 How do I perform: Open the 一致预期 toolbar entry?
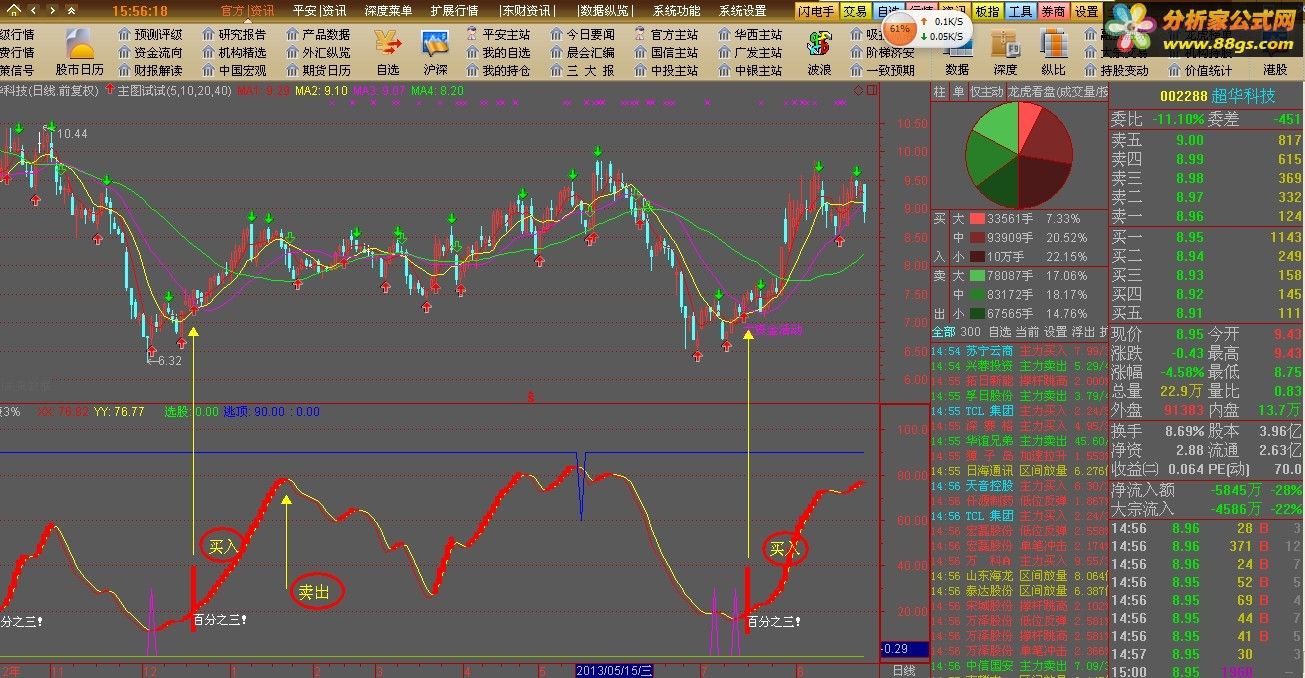point(883,70)
